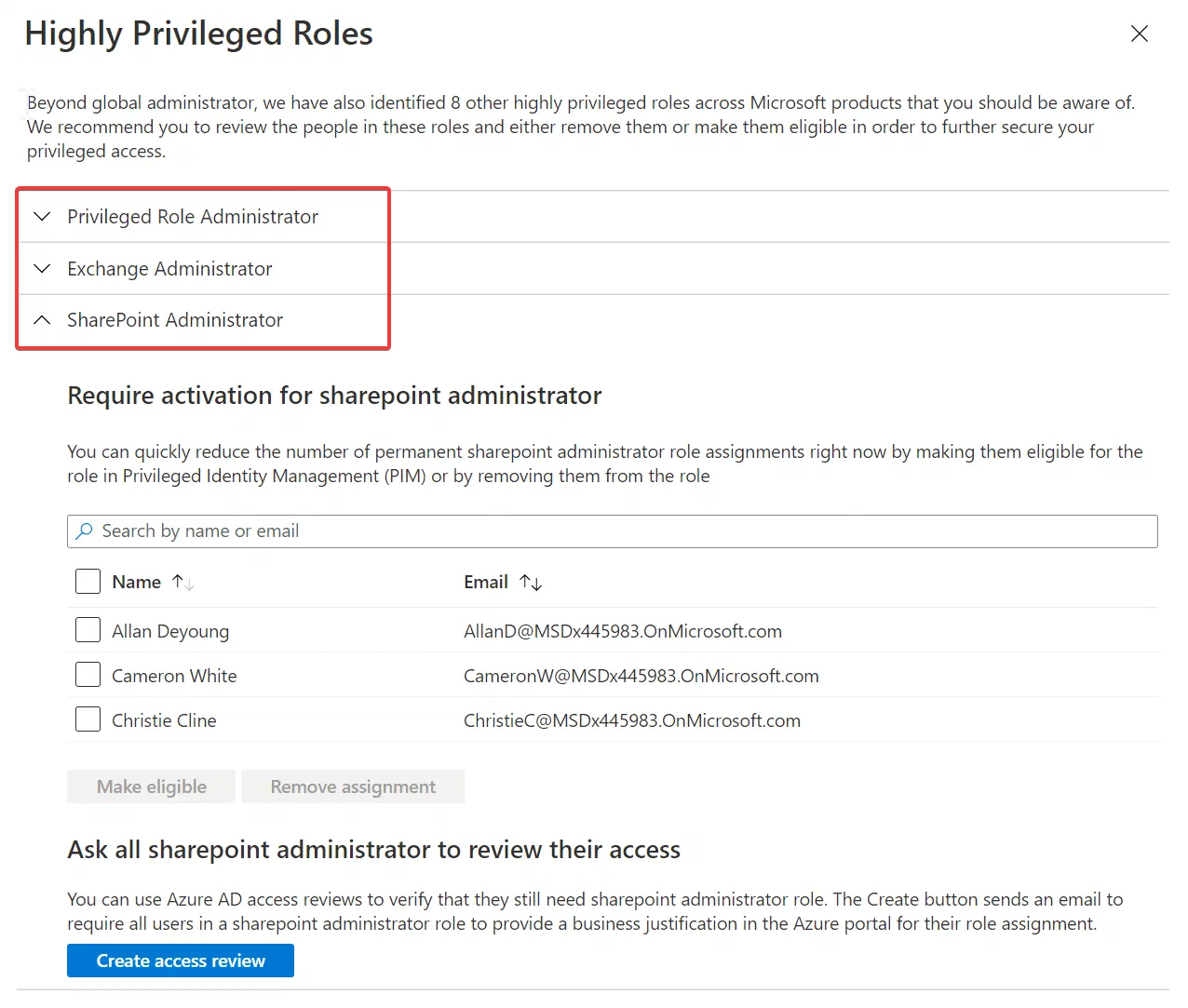
Task: Check the box for Allan Deyoung
Action: coord(88,630)
